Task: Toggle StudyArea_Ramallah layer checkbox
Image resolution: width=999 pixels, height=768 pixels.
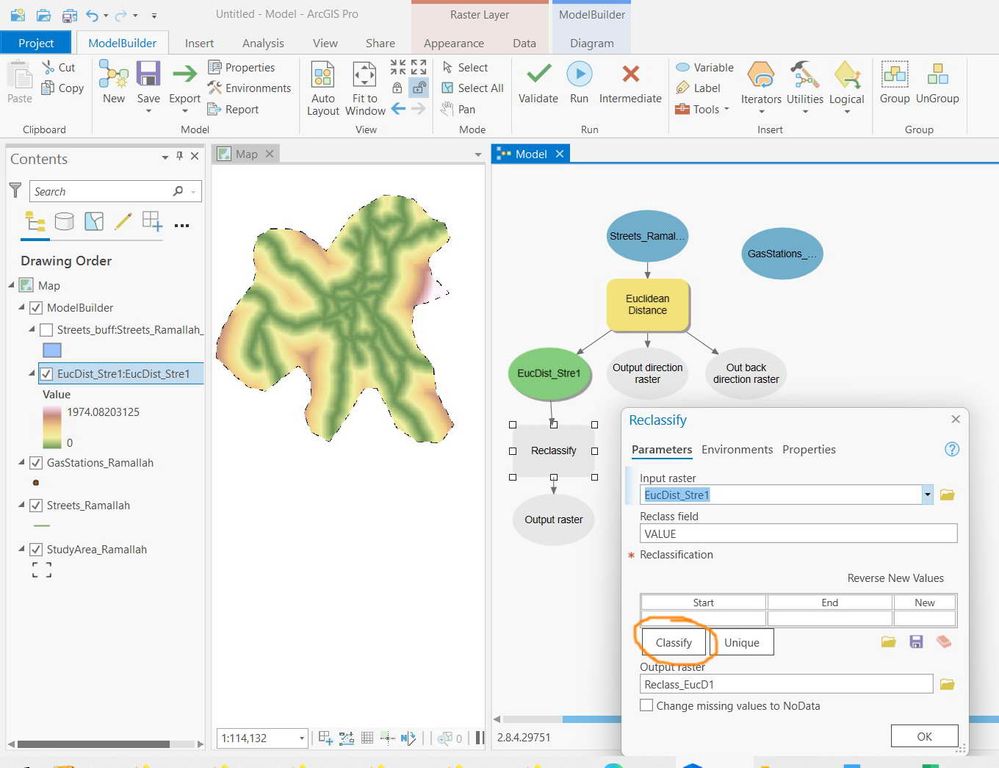Action: [36, 549]
